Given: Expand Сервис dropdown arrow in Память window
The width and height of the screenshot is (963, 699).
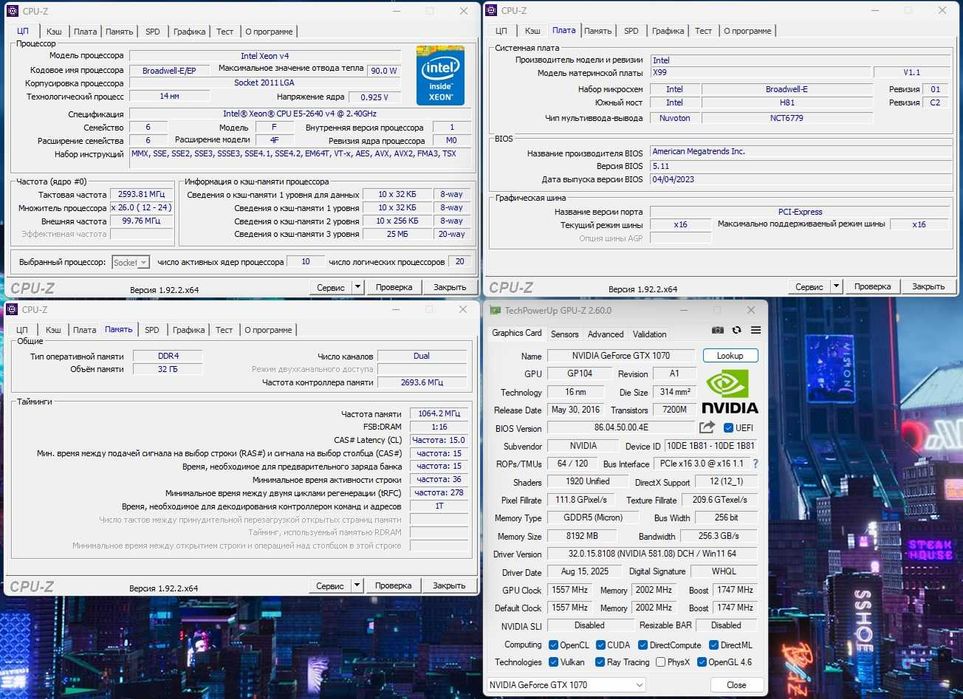Looking at the screenshot, I should pyautogui.click(x=357, y=585).
